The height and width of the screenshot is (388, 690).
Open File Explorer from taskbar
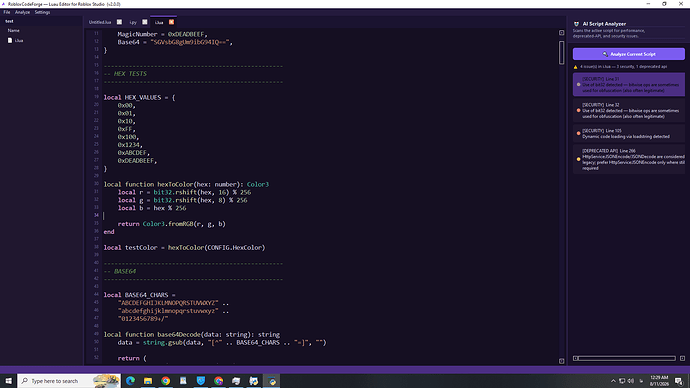[148, 381]
